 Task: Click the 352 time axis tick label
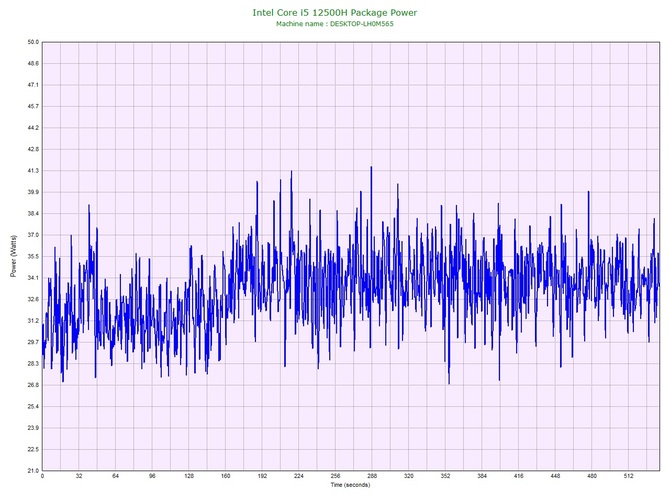tap(446, 476)
